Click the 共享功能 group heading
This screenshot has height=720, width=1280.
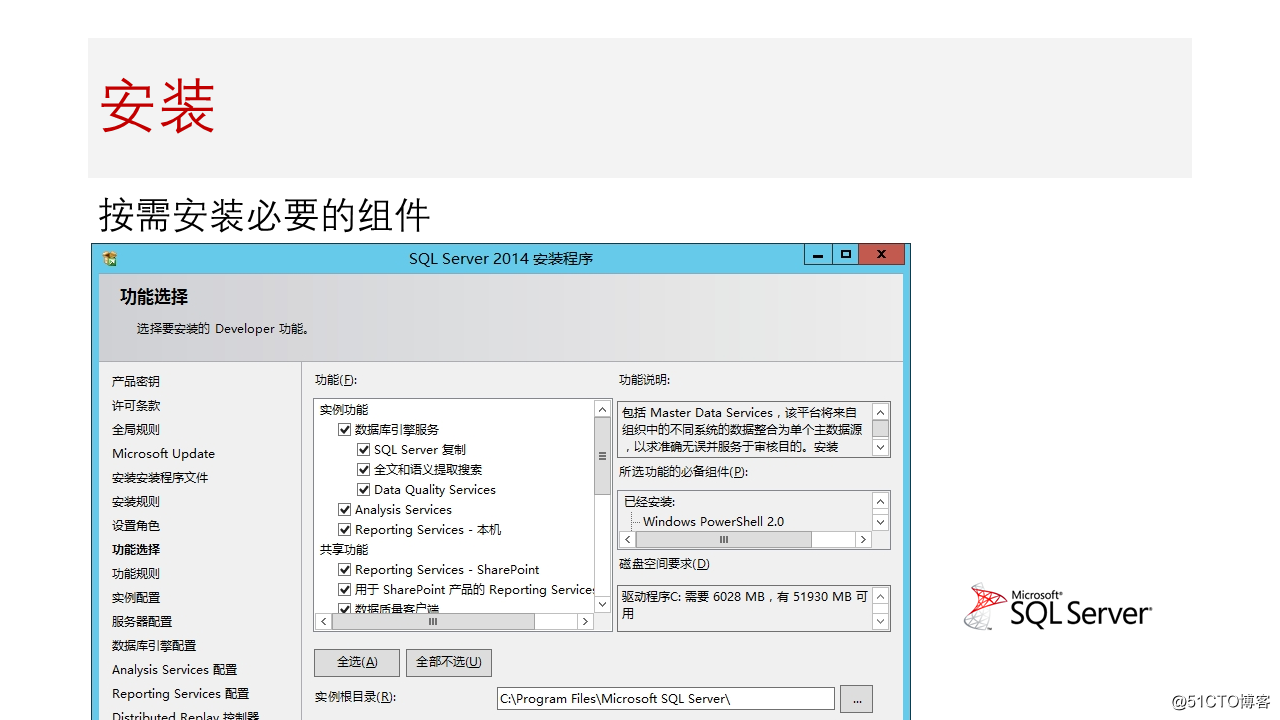[x=344, y=550]
